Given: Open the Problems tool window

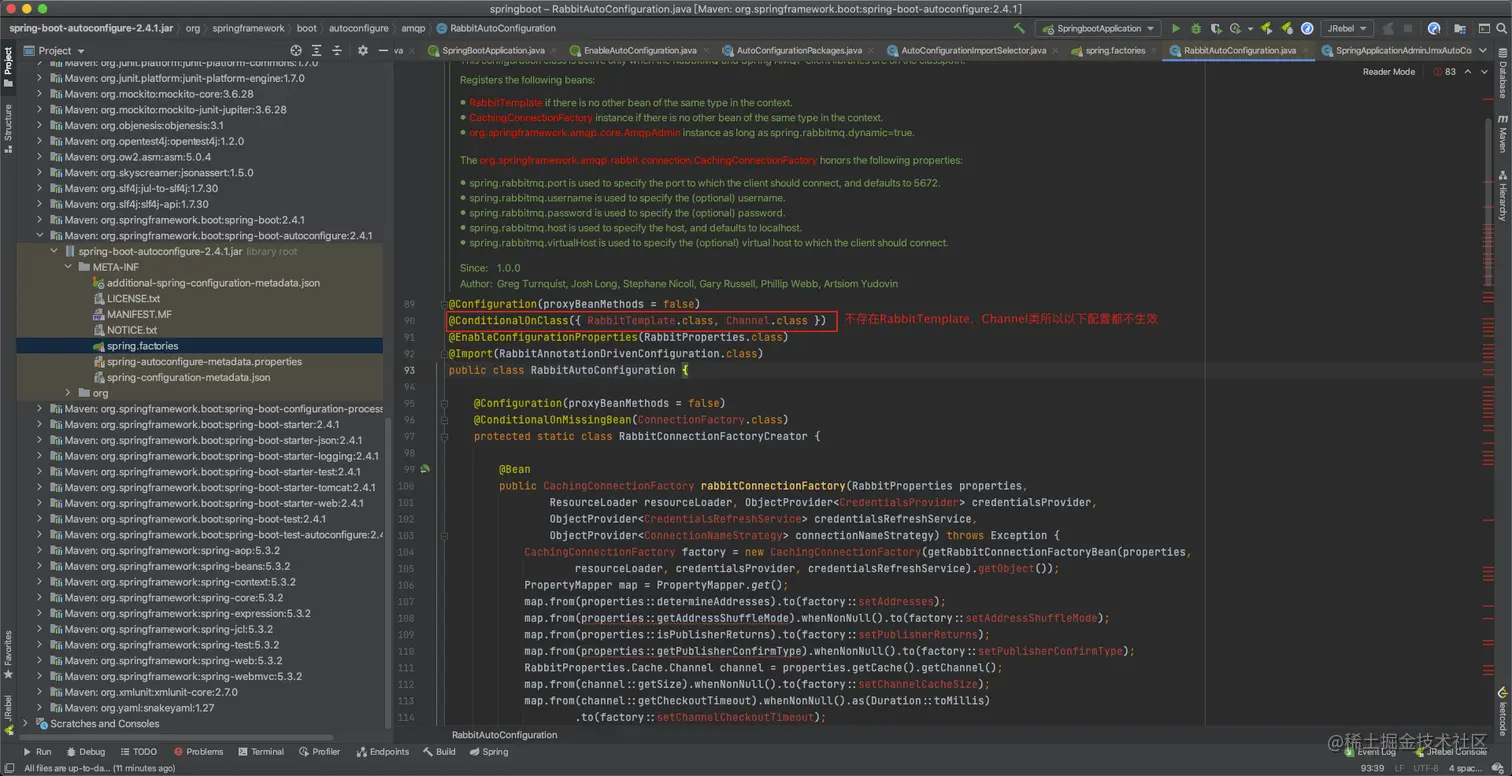Looking at the screenshot, I should pyautogui.click(x=198, y=751).
